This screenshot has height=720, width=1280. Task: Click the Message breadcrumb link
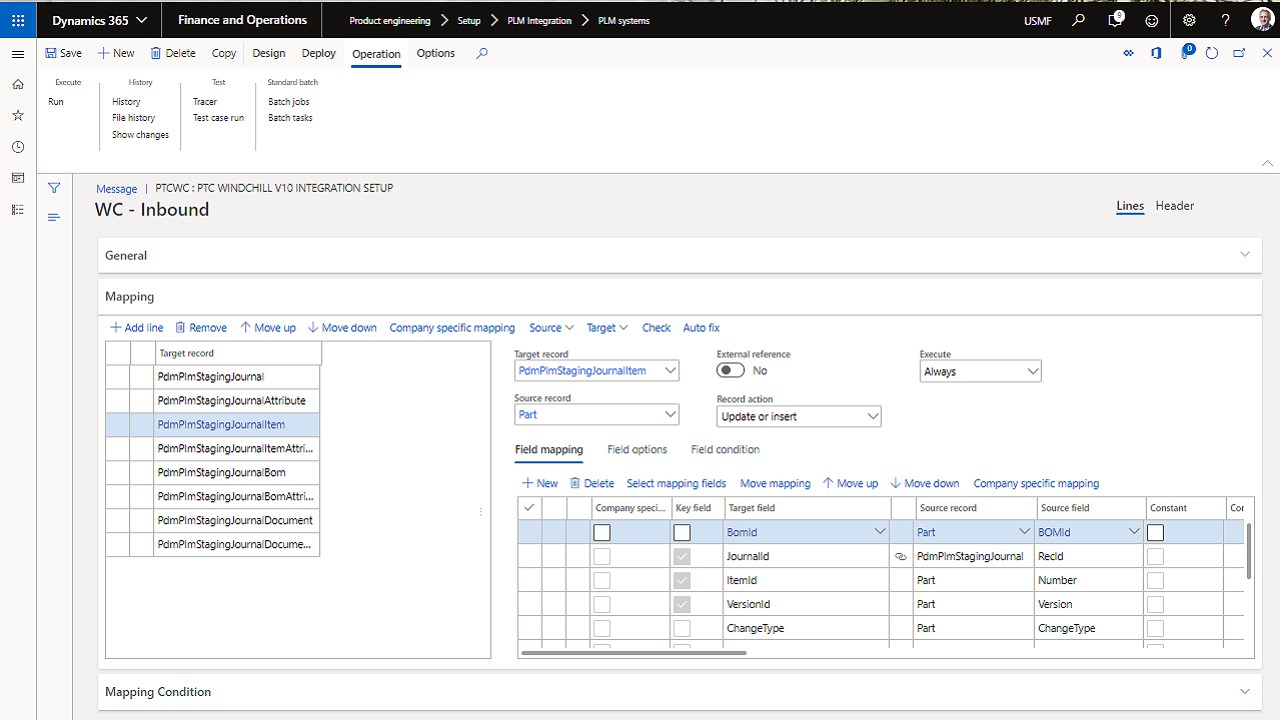116,188
